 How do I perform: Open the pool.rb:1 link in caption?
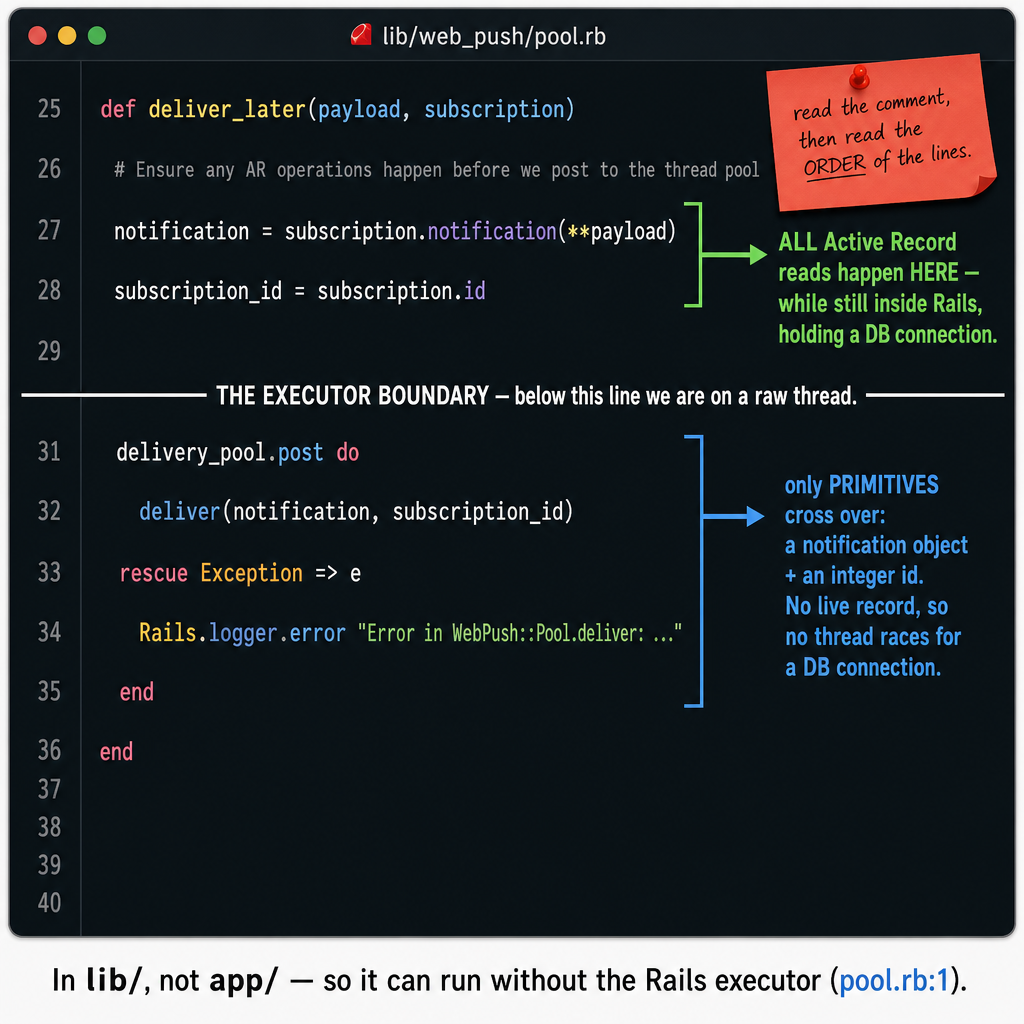click(x=893, y=980)
